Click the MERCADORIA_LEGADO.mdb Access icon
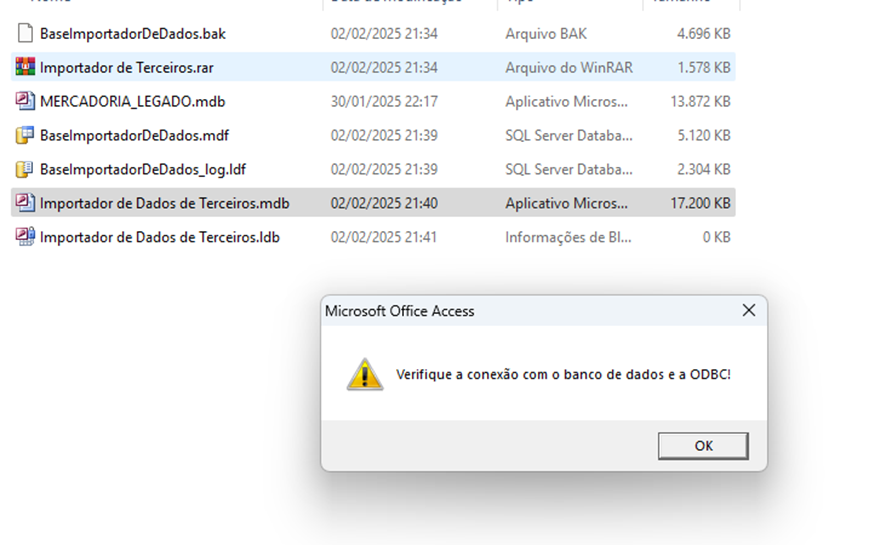 coord(25,101)
